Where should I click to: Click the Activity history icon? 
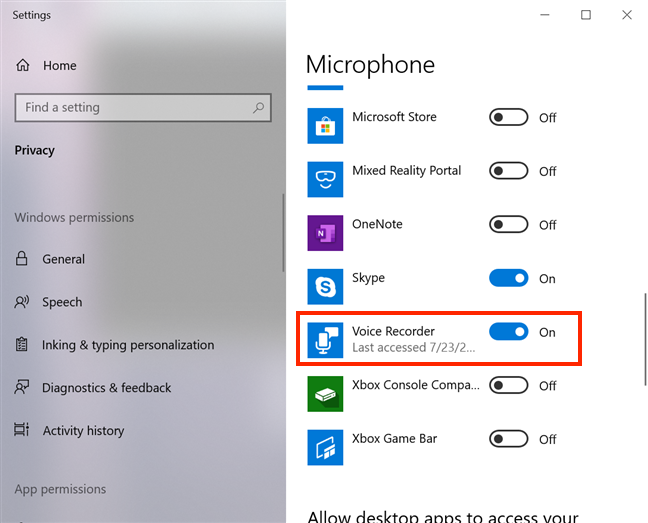[21, 430]
